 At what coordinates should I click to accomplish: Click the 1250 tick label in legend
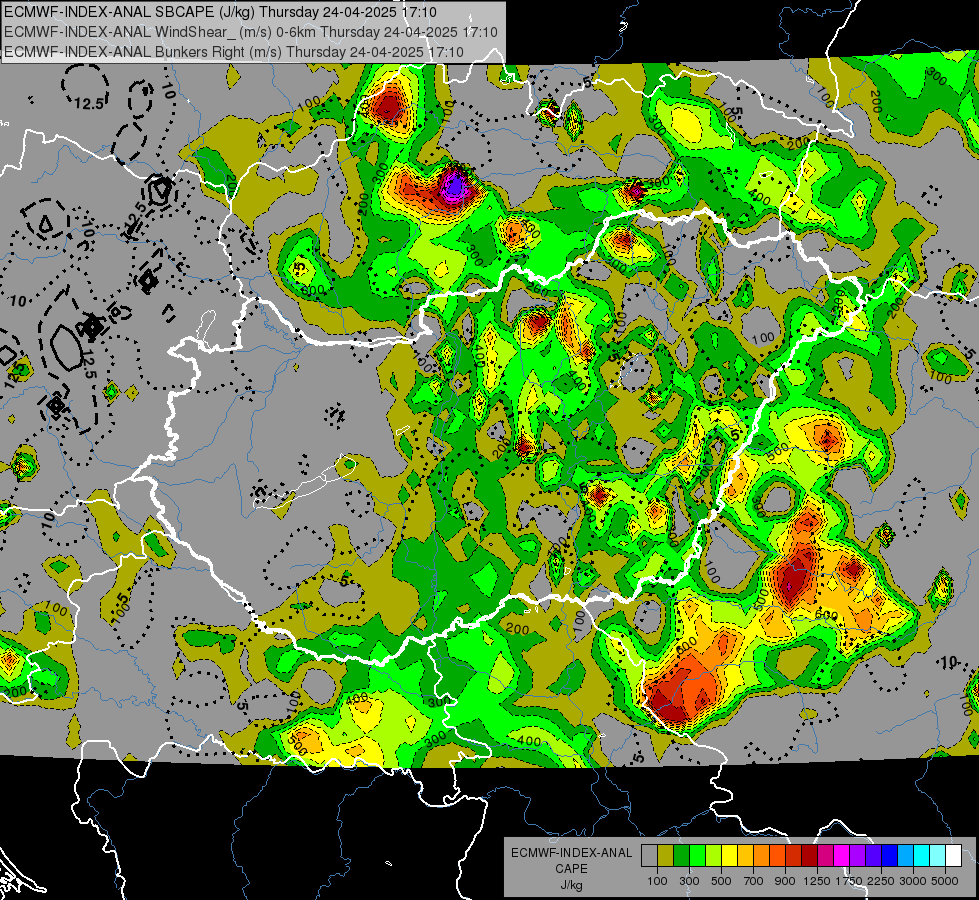817,881
